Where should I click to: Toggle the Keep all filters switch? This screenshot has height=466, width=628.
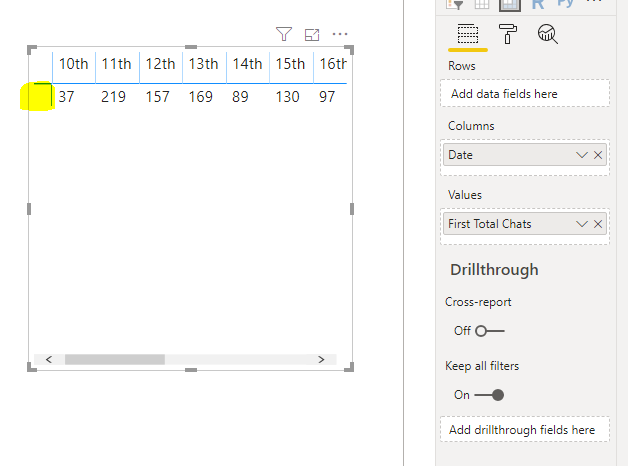point(489,395)
